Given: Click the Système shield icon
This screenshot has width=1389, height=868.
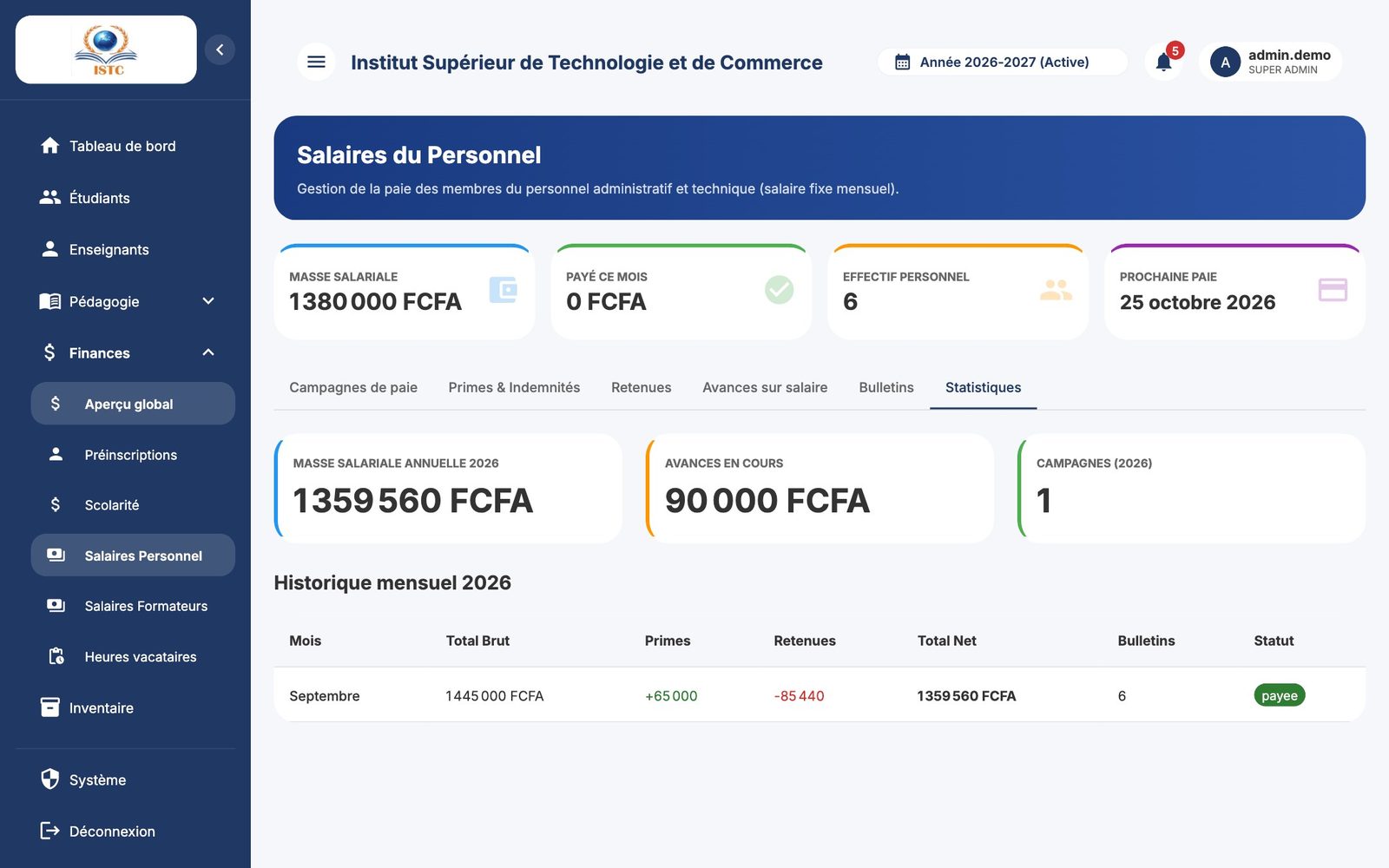Looking at the screenshot, I should pyautogui.click(x=50, y=779).
